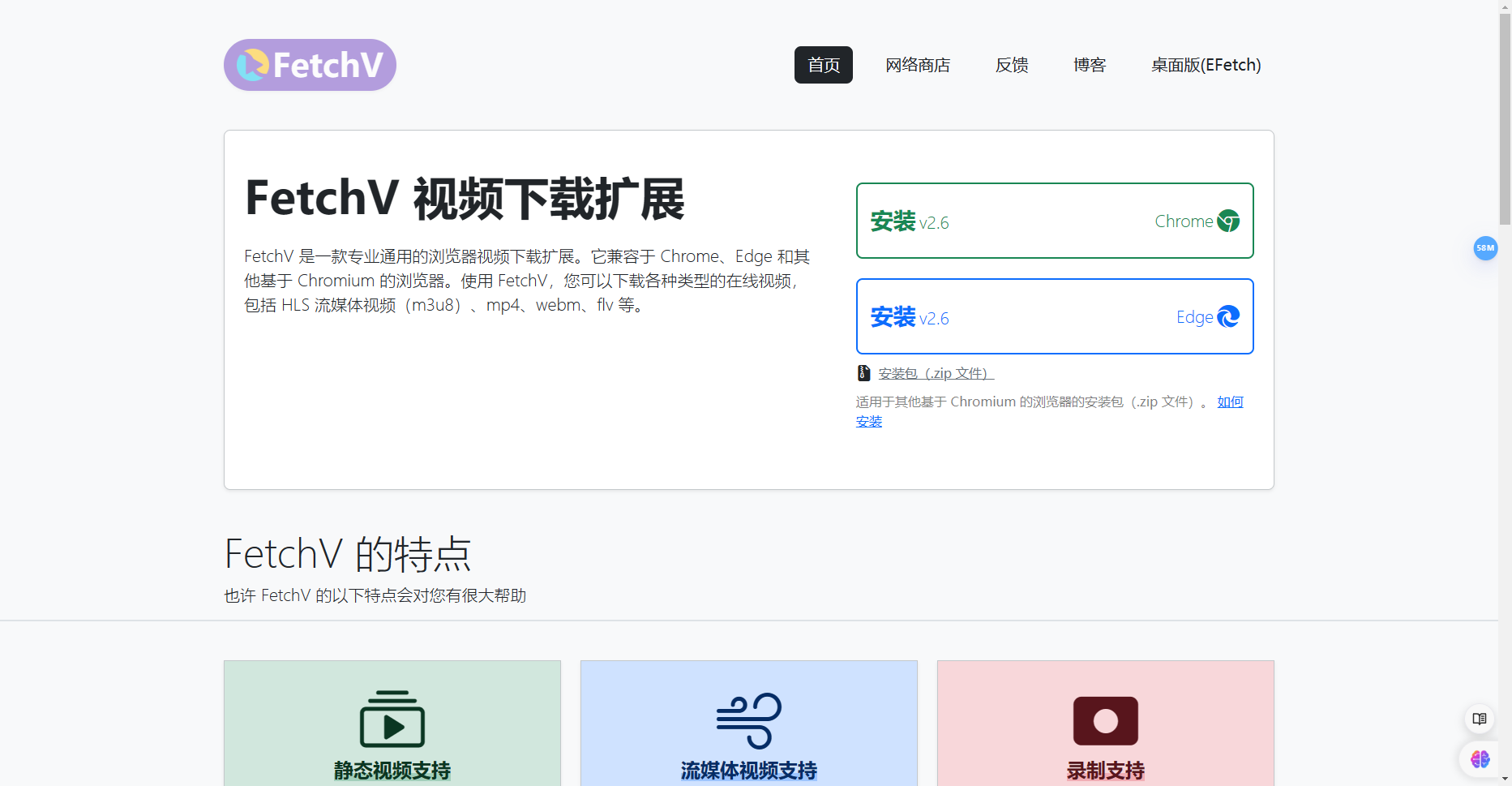Click the FetchV 的特点 heading
This screenshot has width=1512, height=786.
[348, 555]
